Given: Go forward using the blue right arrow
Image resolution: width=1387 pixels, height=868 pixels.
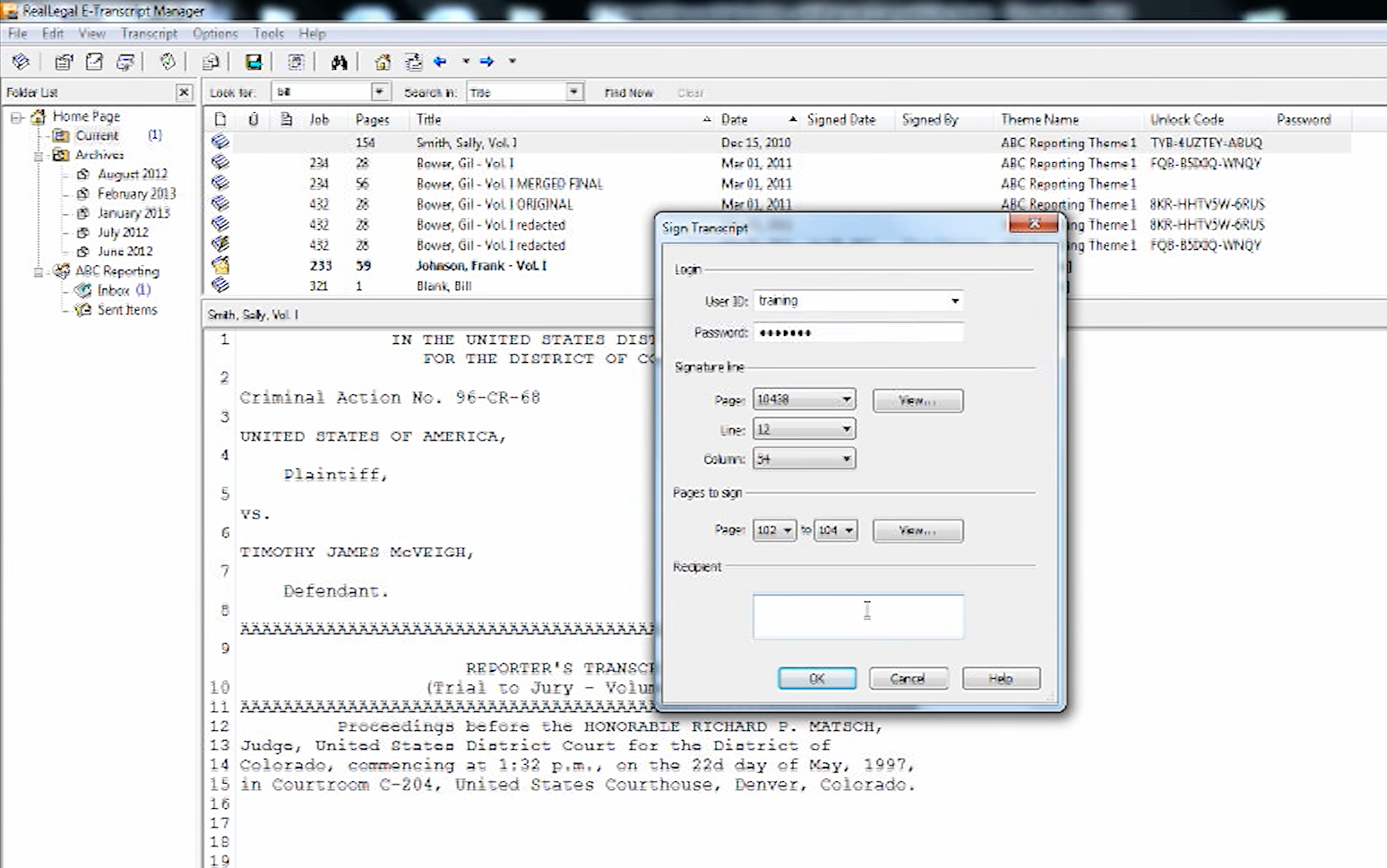Looking at the screenshot, I should coord(487,62).
